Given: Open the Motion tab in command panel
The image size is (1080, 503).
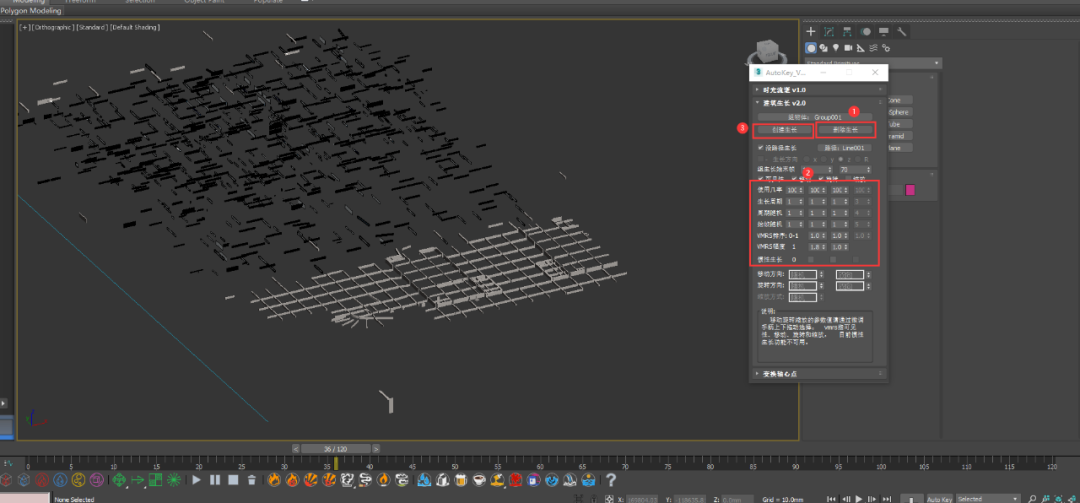Looking at the screenshot, I should click(865, 32).
